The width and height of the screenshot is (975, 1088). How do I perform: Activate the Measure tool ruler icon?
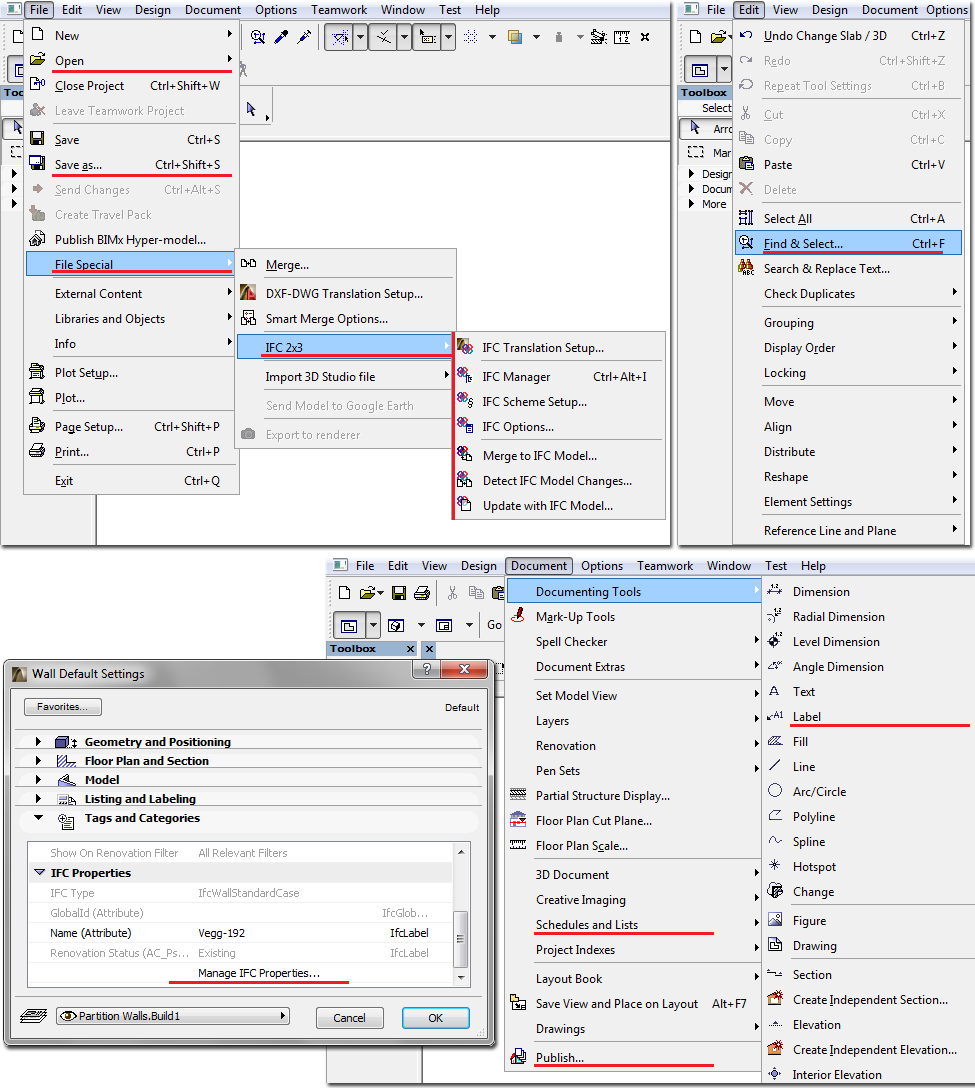pyautogui.click(x=621, y=37)
